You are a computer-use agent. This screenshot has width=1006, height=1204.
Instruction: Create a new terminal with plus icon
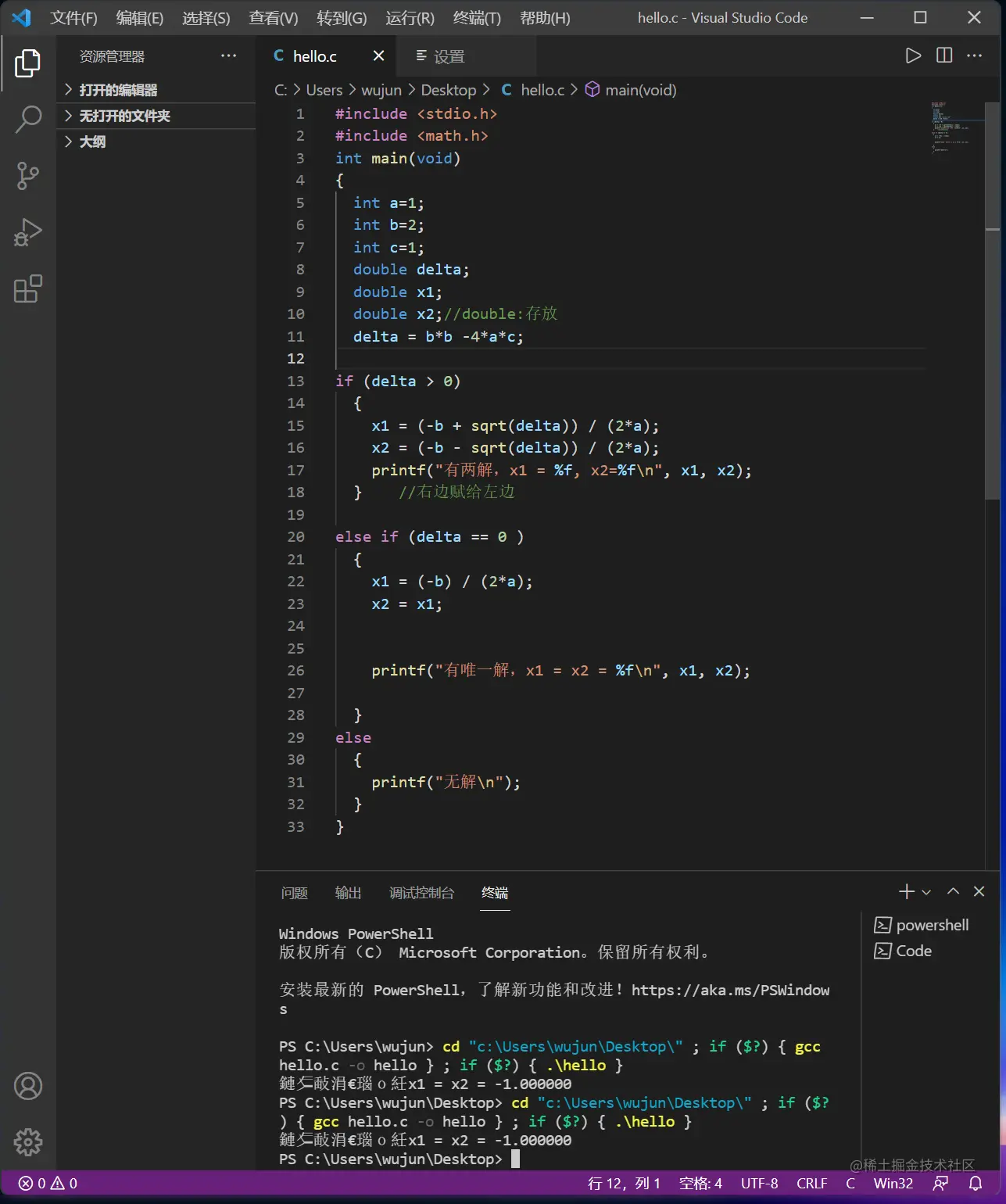point(907,891)
